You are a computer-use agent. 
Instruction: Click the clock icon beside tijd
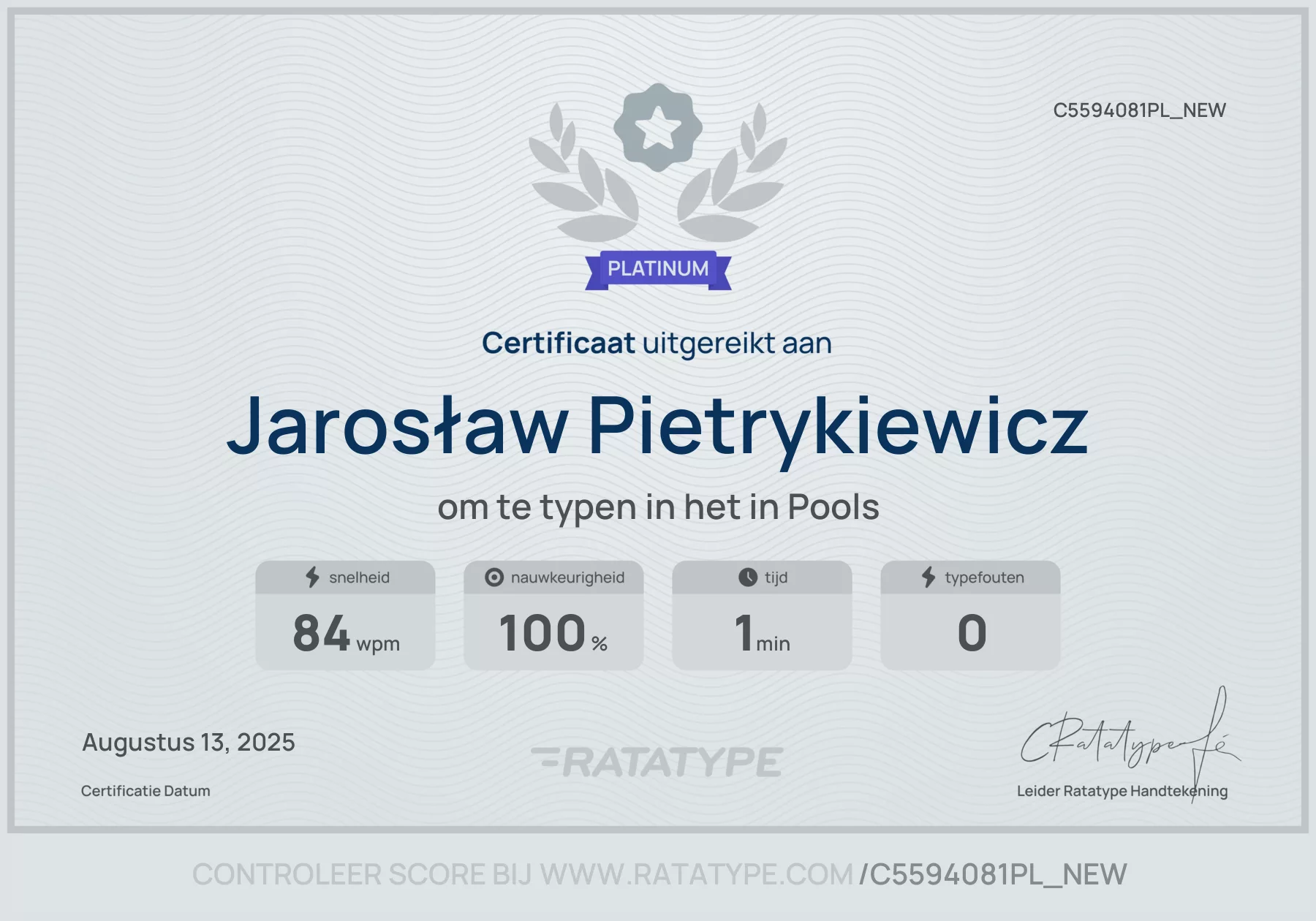click(x=748, y=577)
